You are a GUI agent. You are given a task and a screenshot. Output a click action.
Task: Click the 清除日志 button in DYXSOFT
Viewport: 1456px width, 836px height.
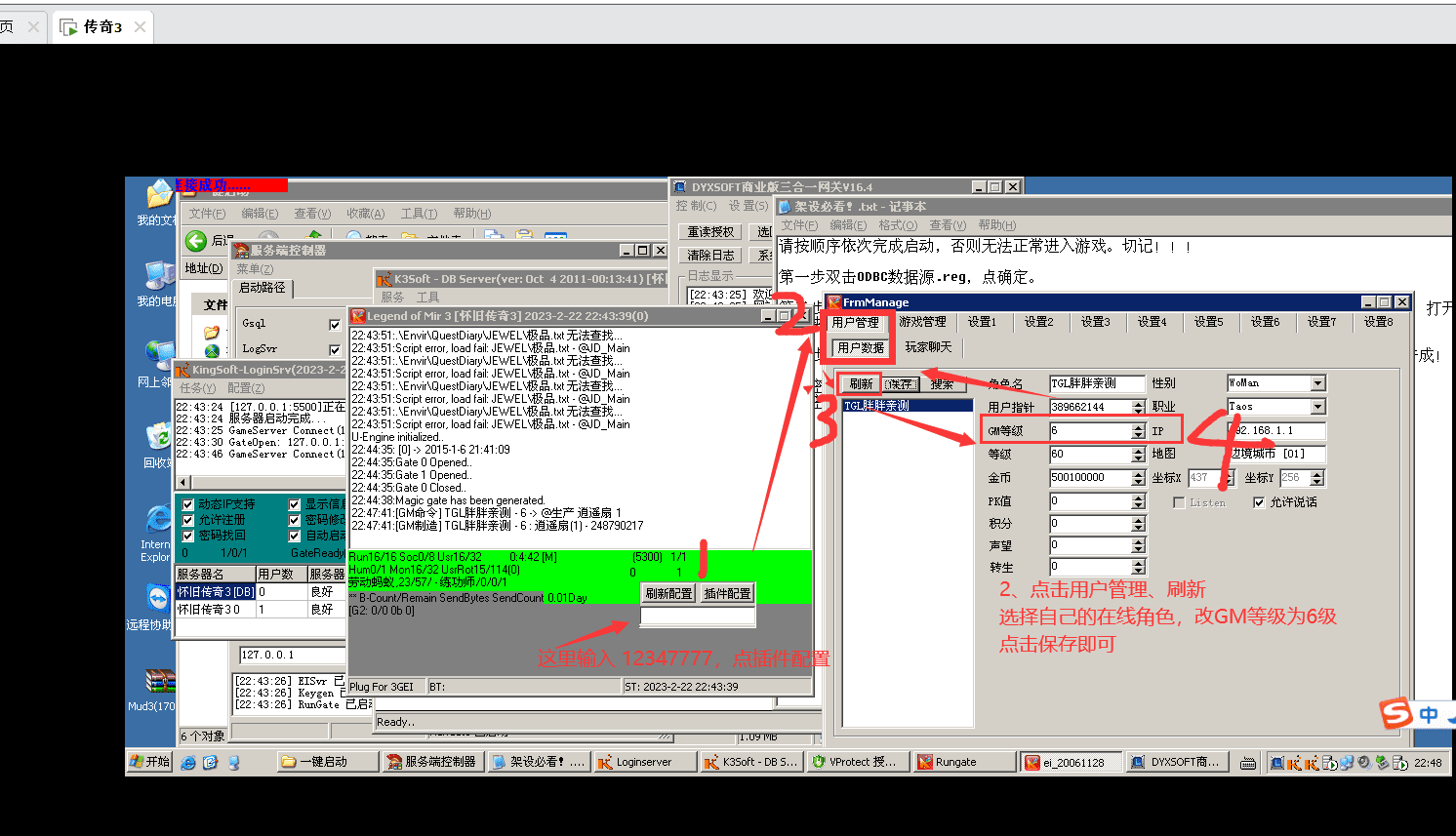pos(710,256)
